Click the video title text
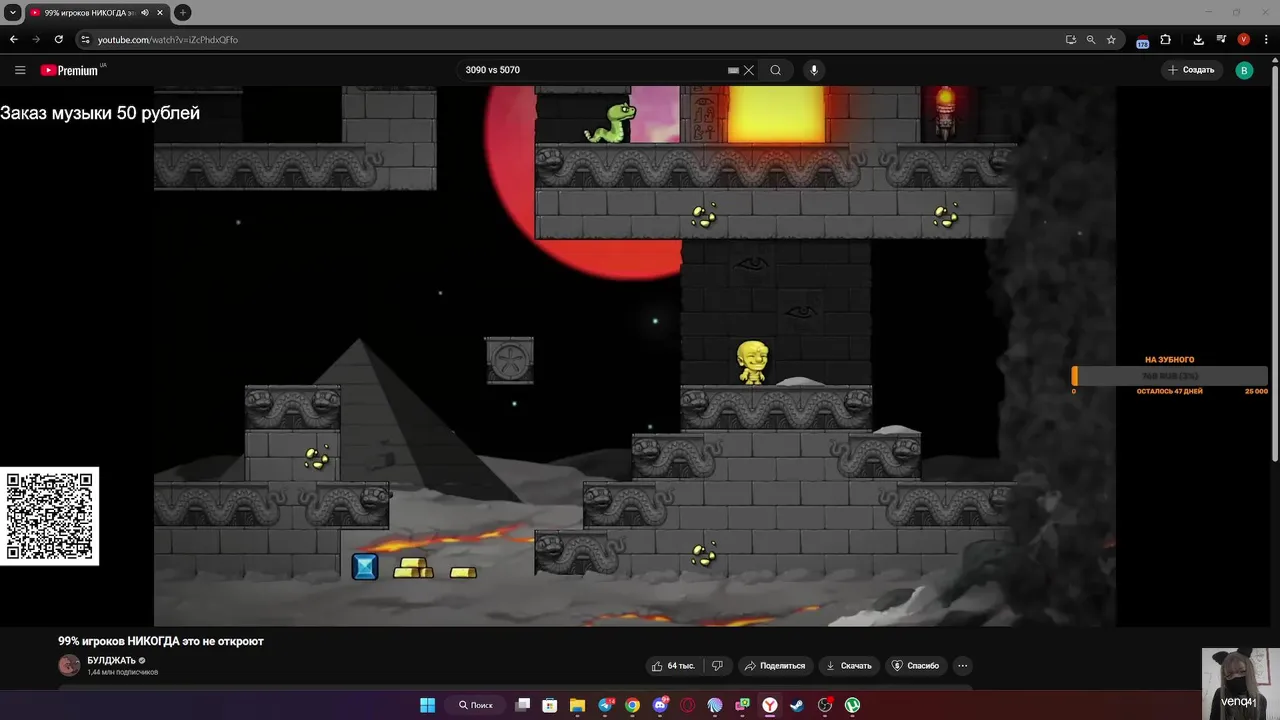This screenshot has width=1280, height=720. pos(161,641)
